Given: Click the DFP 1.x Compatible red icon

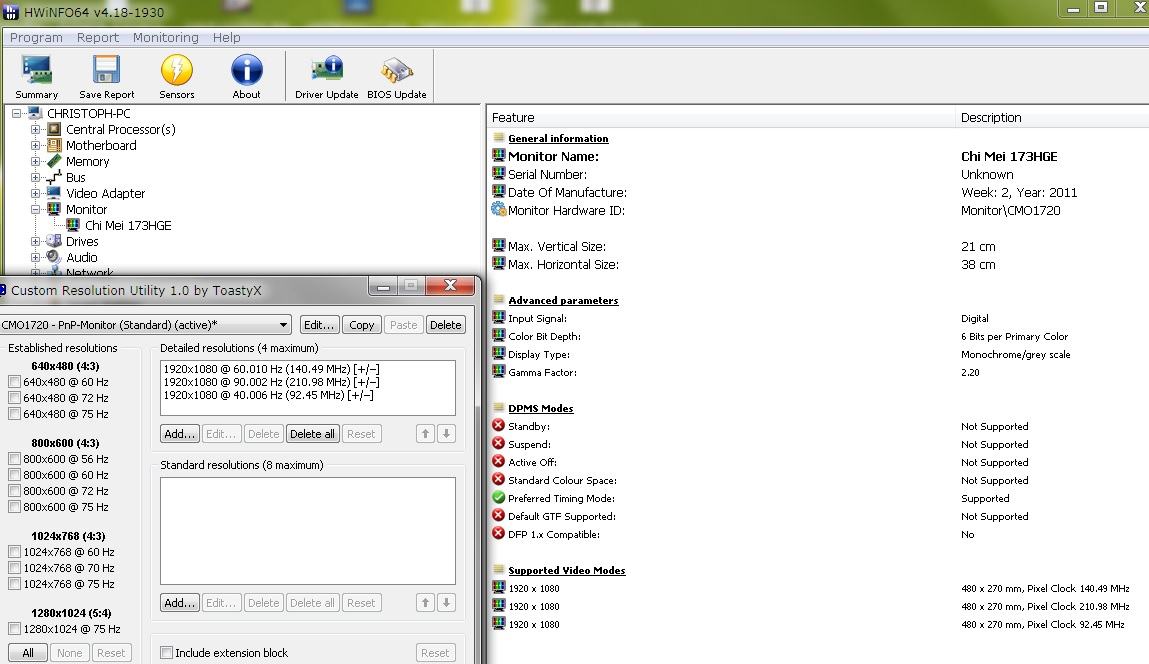Looking at the screenshot, I should [498, 534].
